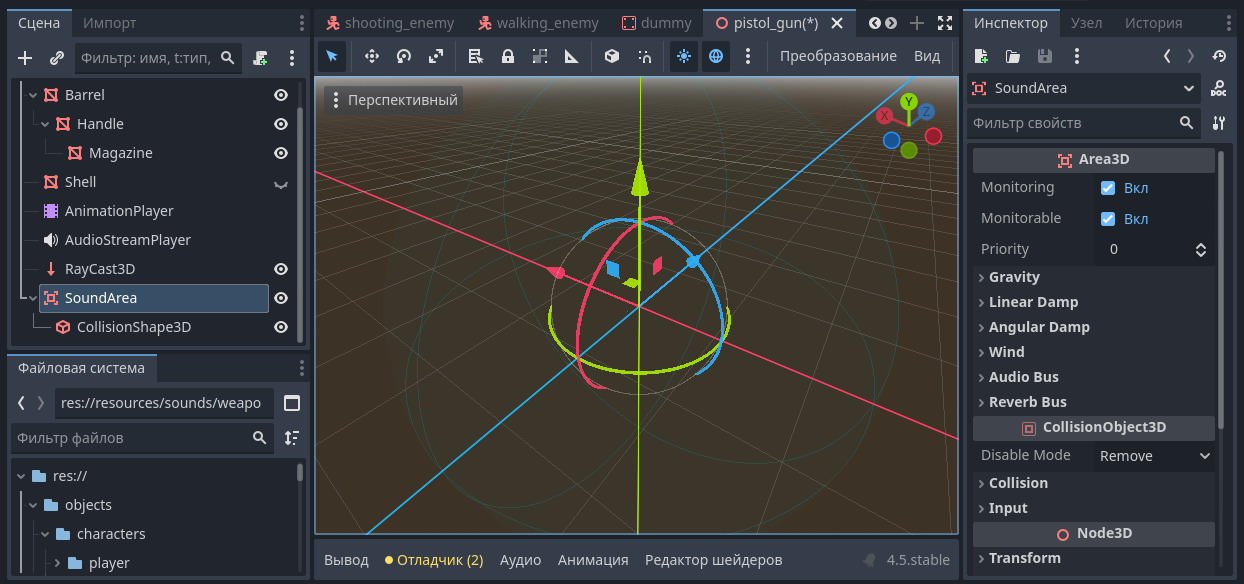Uncheck the Monitoring checkbox
Image resolution: width=1244 pixels, height=584 pixels.
point(1108,188)
